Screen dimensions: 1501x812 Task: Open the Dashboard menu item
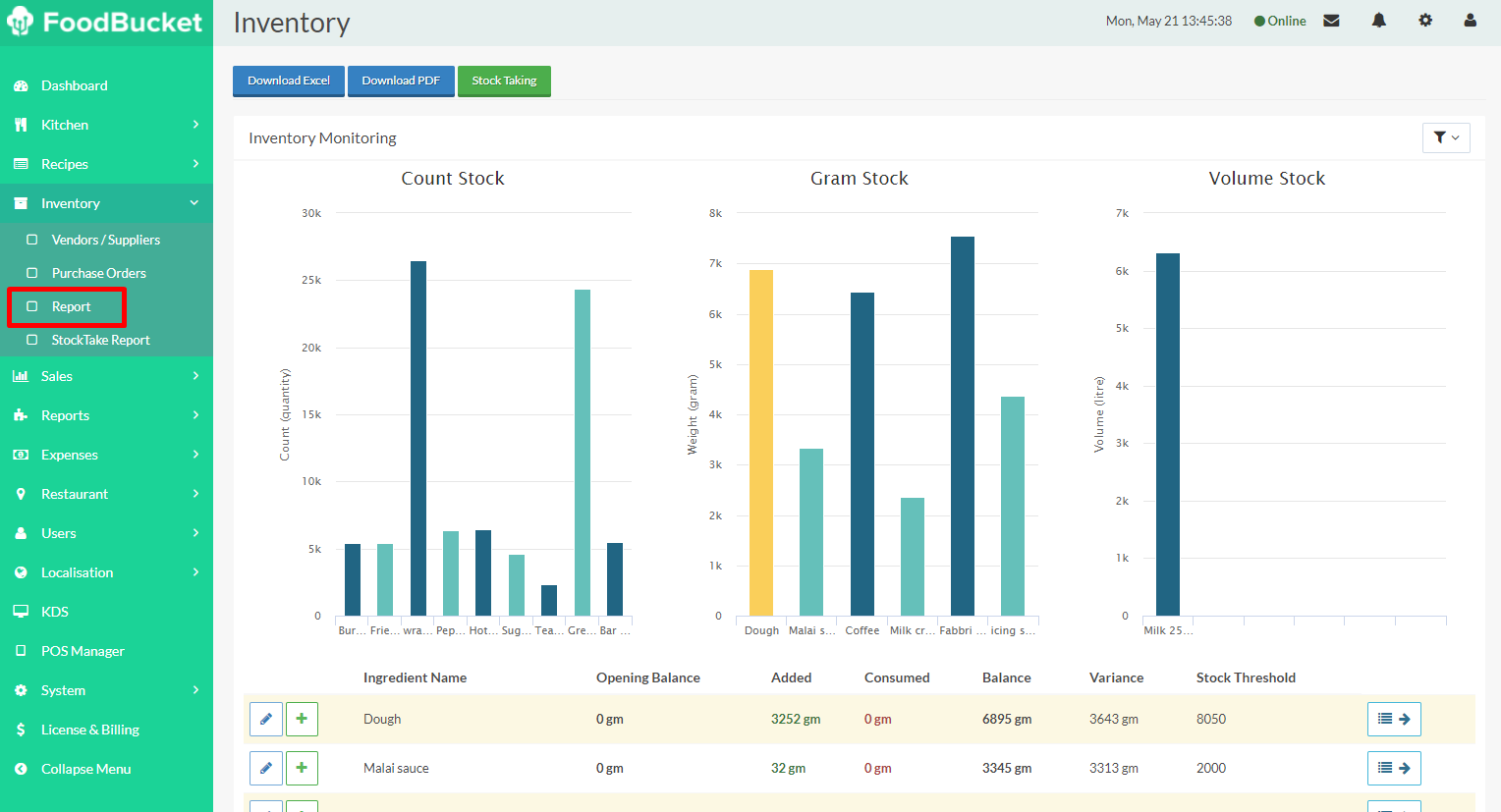75,85
